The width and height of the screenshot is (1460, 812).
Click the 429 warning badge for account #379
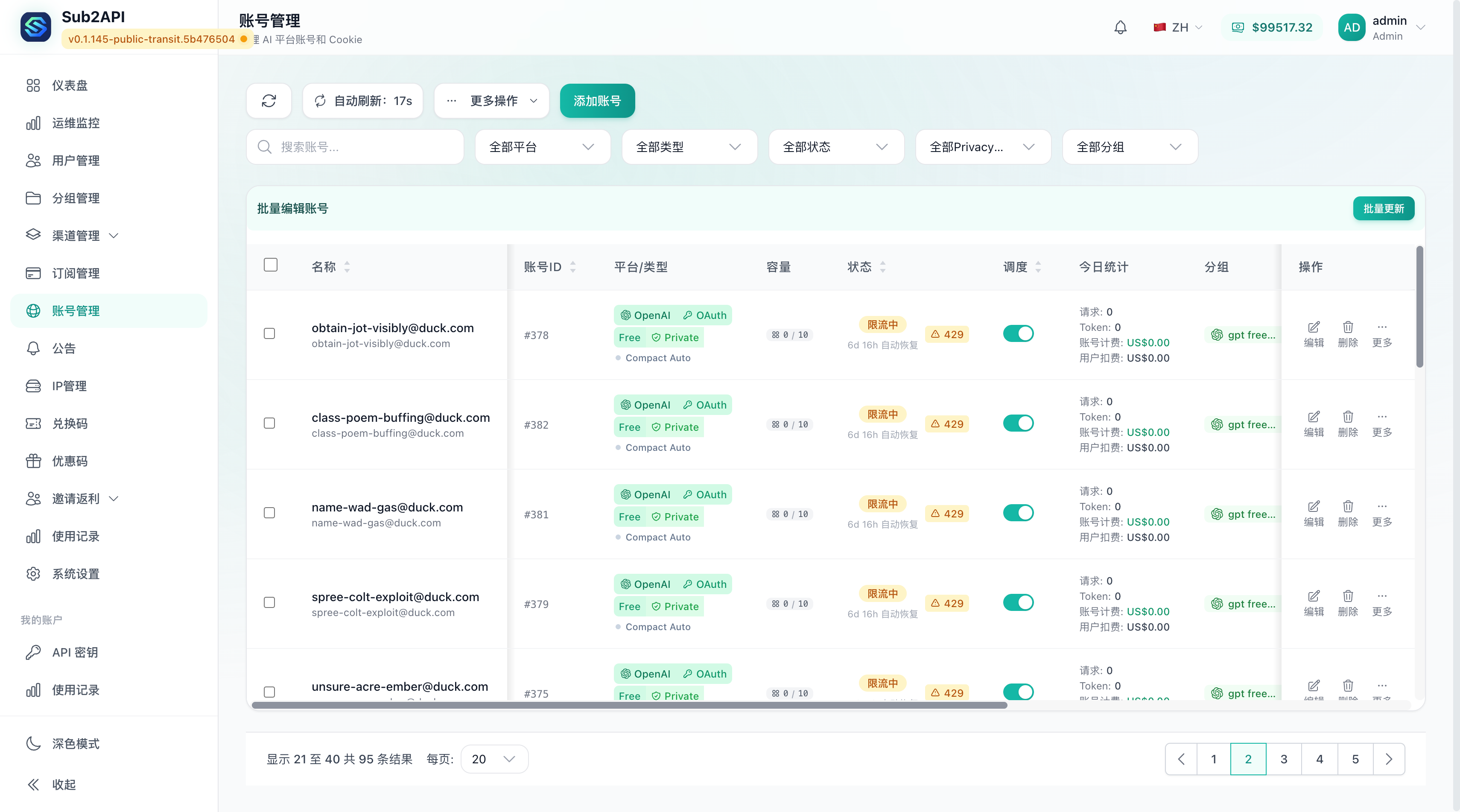coord(946,603)
